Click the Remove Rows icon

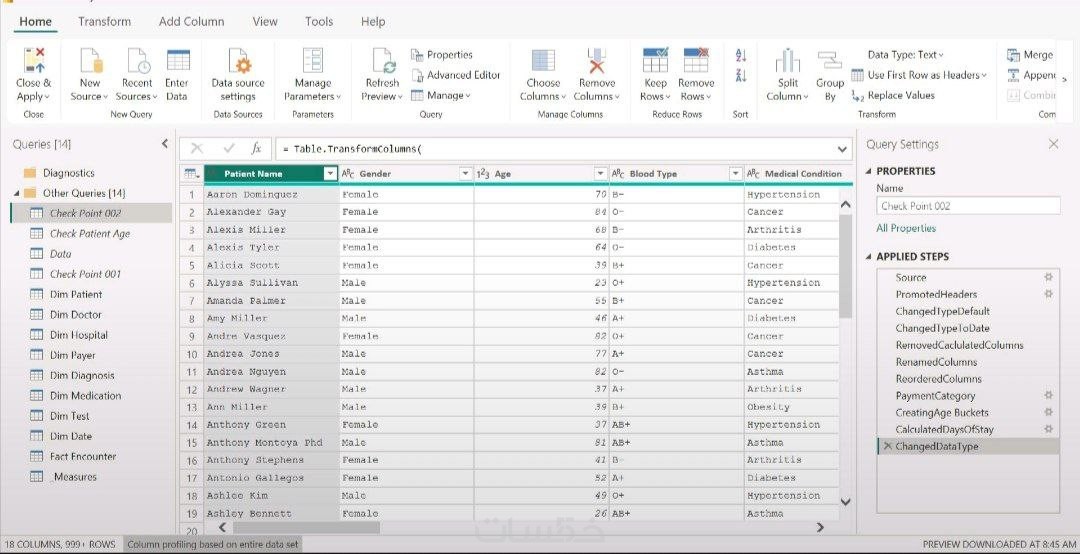pyautogui.click(x=696, y=60)
